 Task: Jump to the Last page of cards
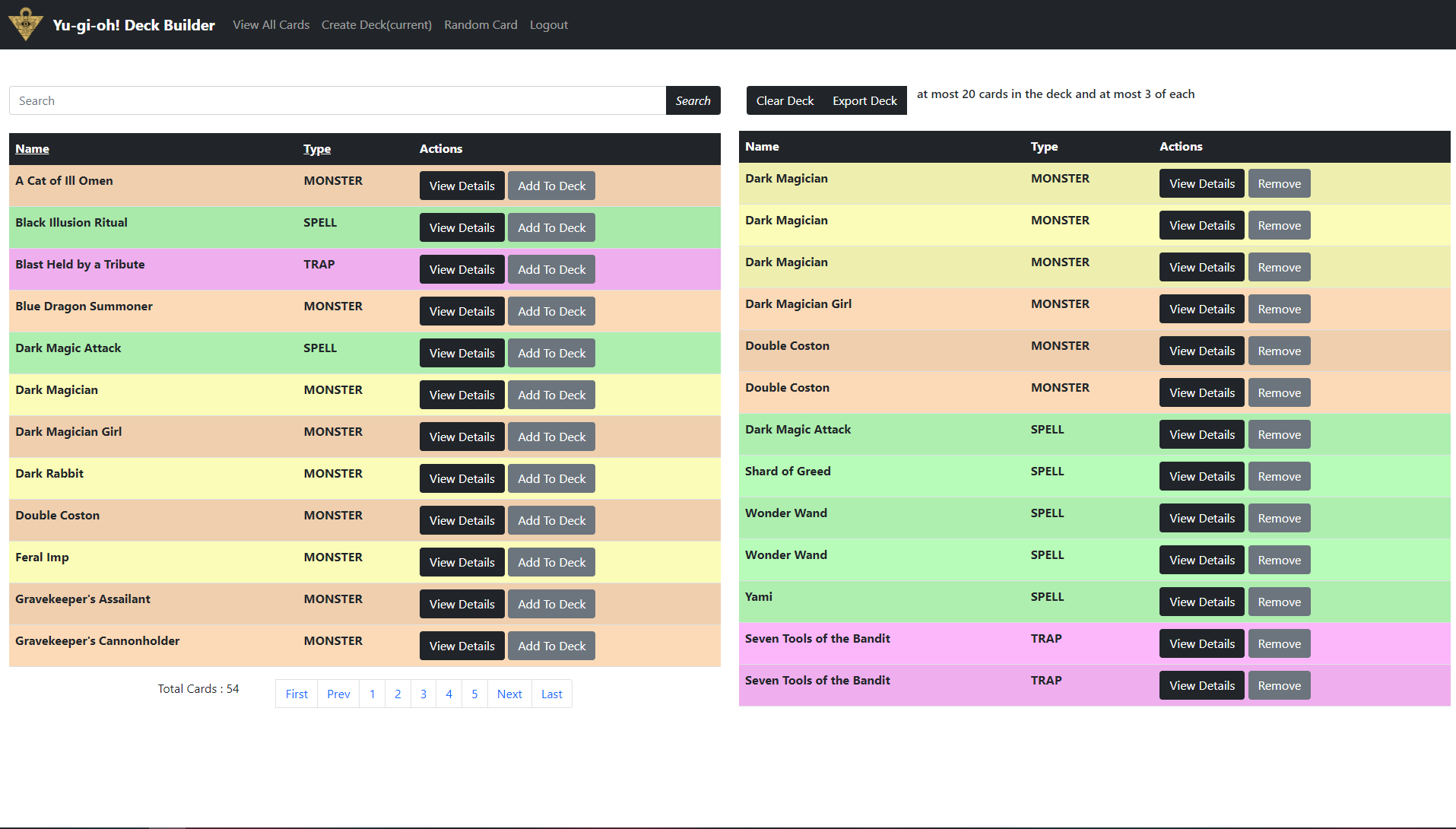pos(550,693)
